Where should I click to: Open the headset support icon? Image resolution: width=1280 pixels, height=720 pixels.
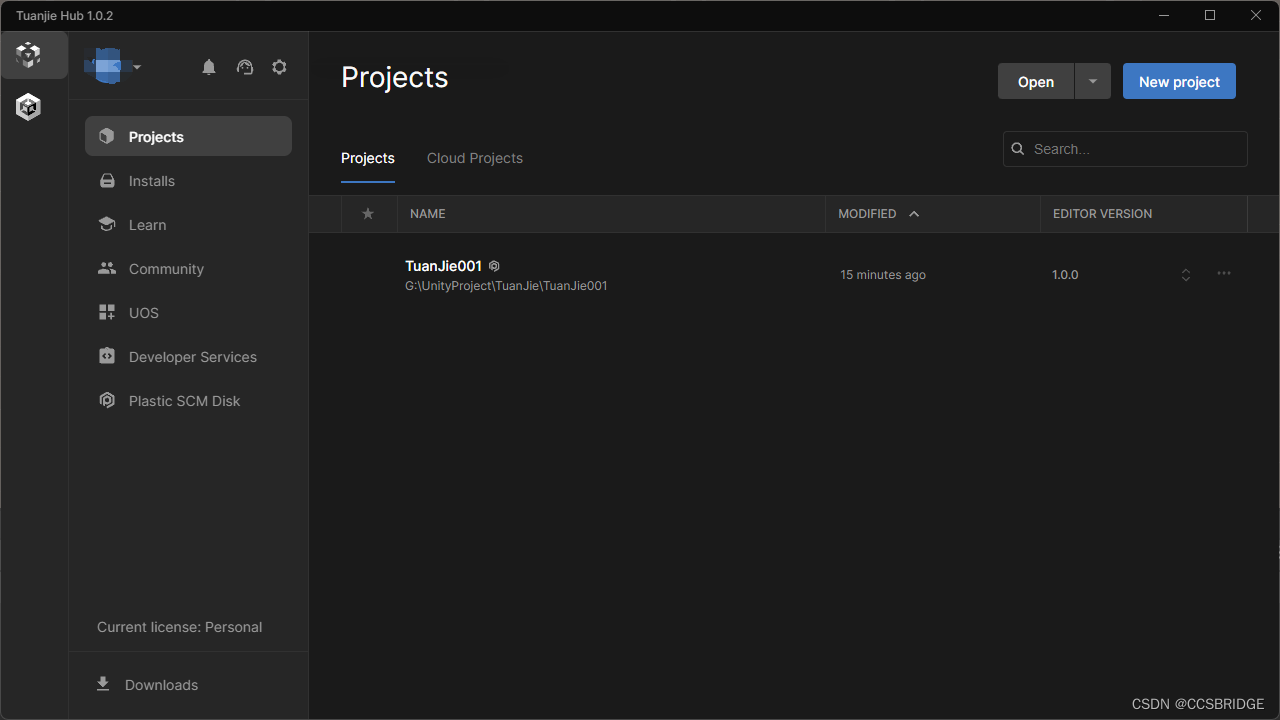[245, 67]
